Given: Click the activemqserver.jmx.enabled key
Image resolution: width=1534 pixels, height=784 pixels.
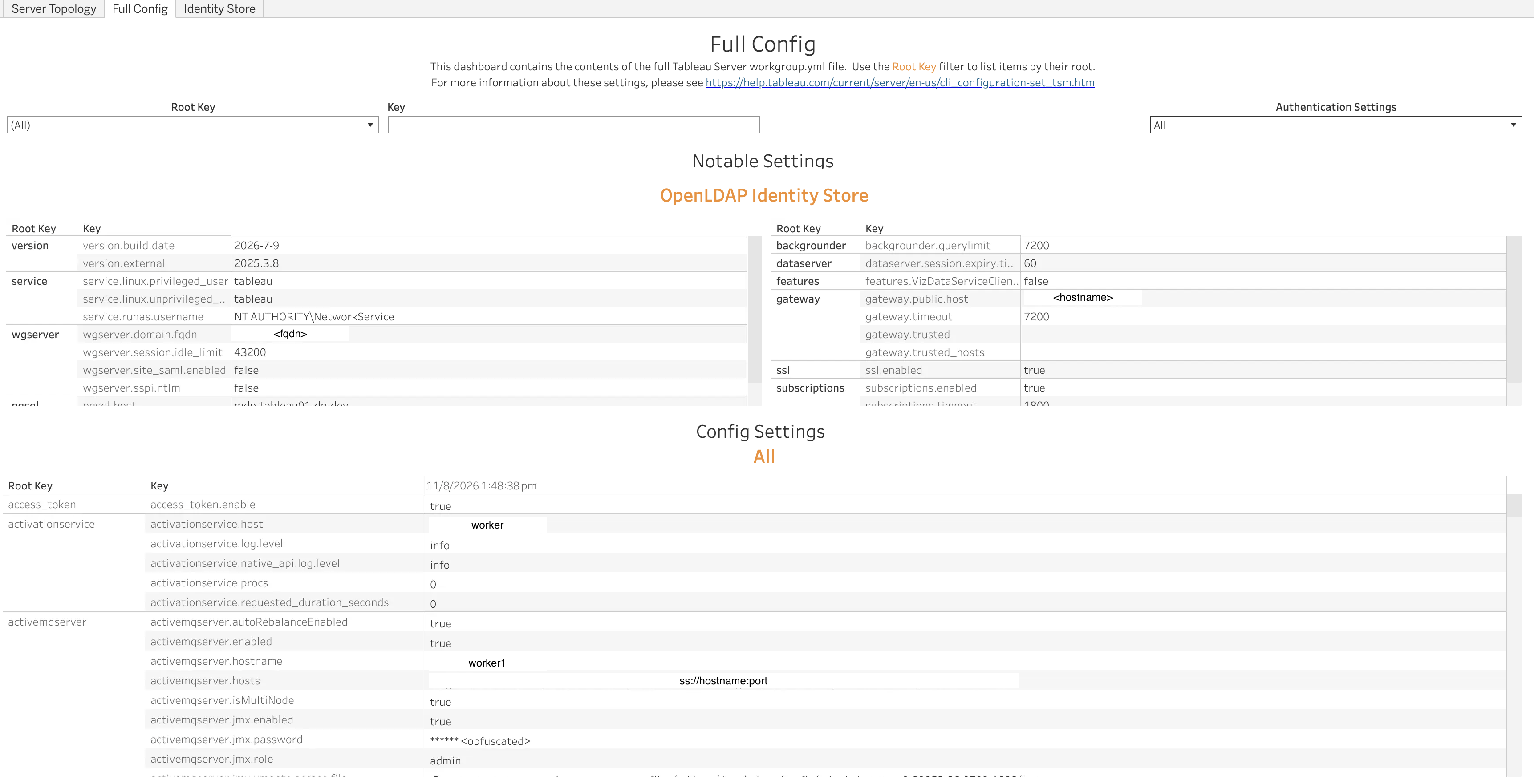Looking at the screenshot, I should (222, 720).
